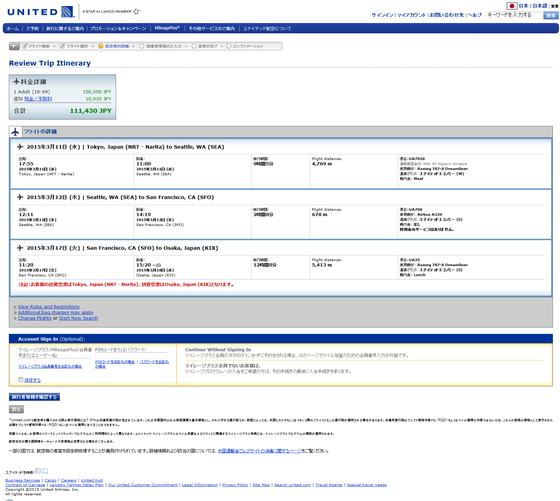Open 旅行に関するご案内 menu

(x=65, y=29)
